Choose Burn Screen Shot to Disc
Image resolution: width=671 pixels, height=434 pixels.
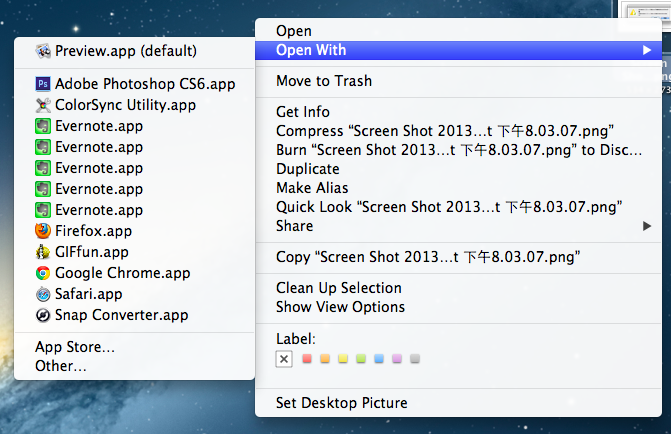coord(458,150)
